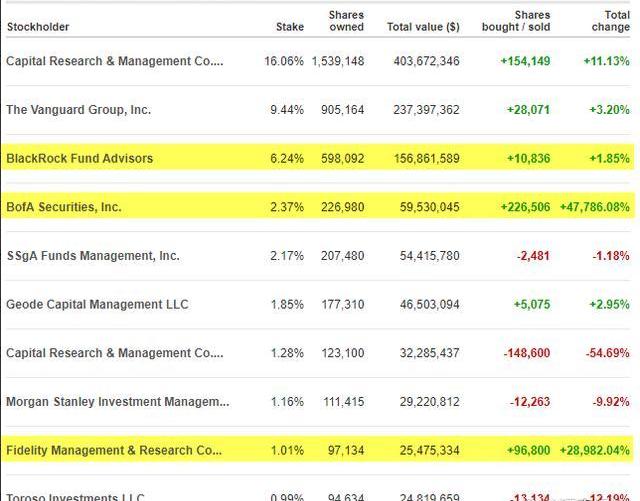Image resolution: width=640 pixels, height=501 pixels.
Task: Sort by the Stockholder column header
Action: [38, 27]
